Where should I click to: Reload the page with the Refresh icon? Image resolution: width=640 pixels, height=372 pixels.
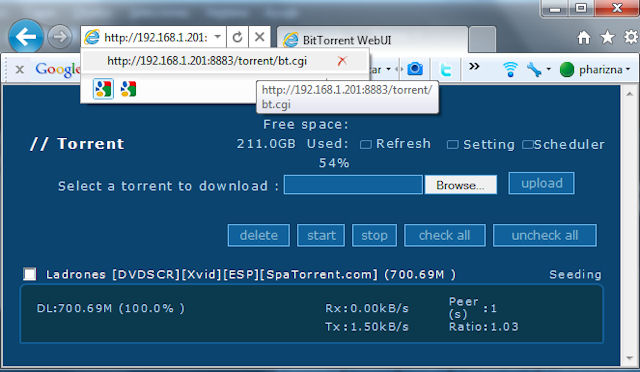pyautogui.click(x=237, y=38)
